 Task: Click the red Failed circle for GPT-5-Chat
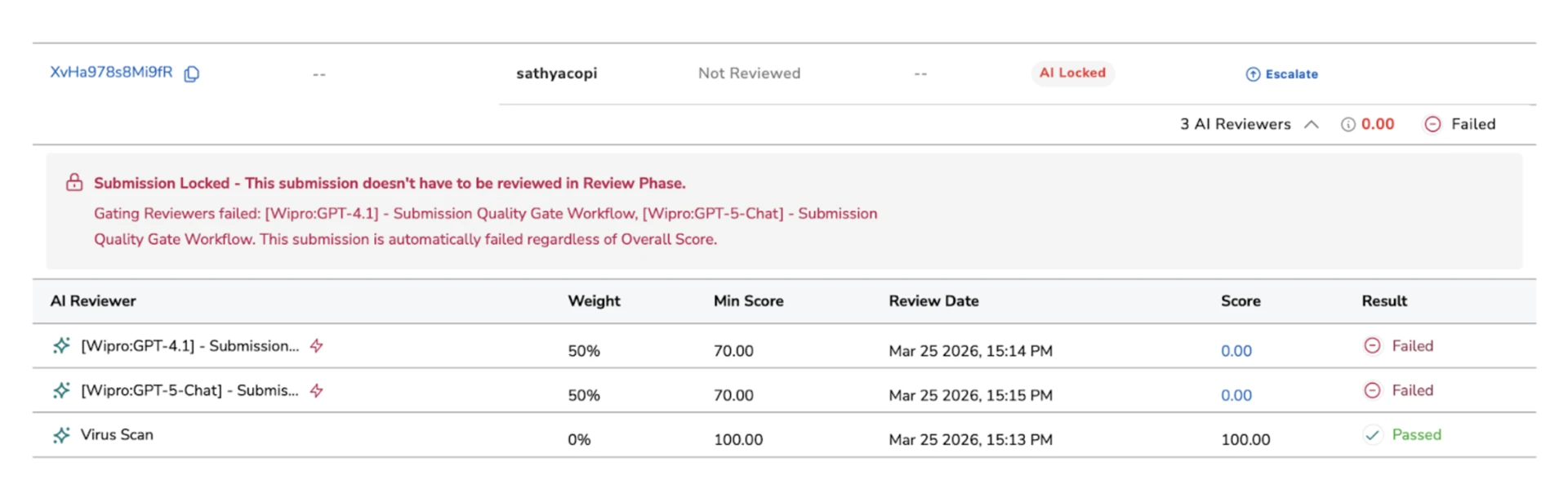pyautogui.click(x=1373, y=389)
